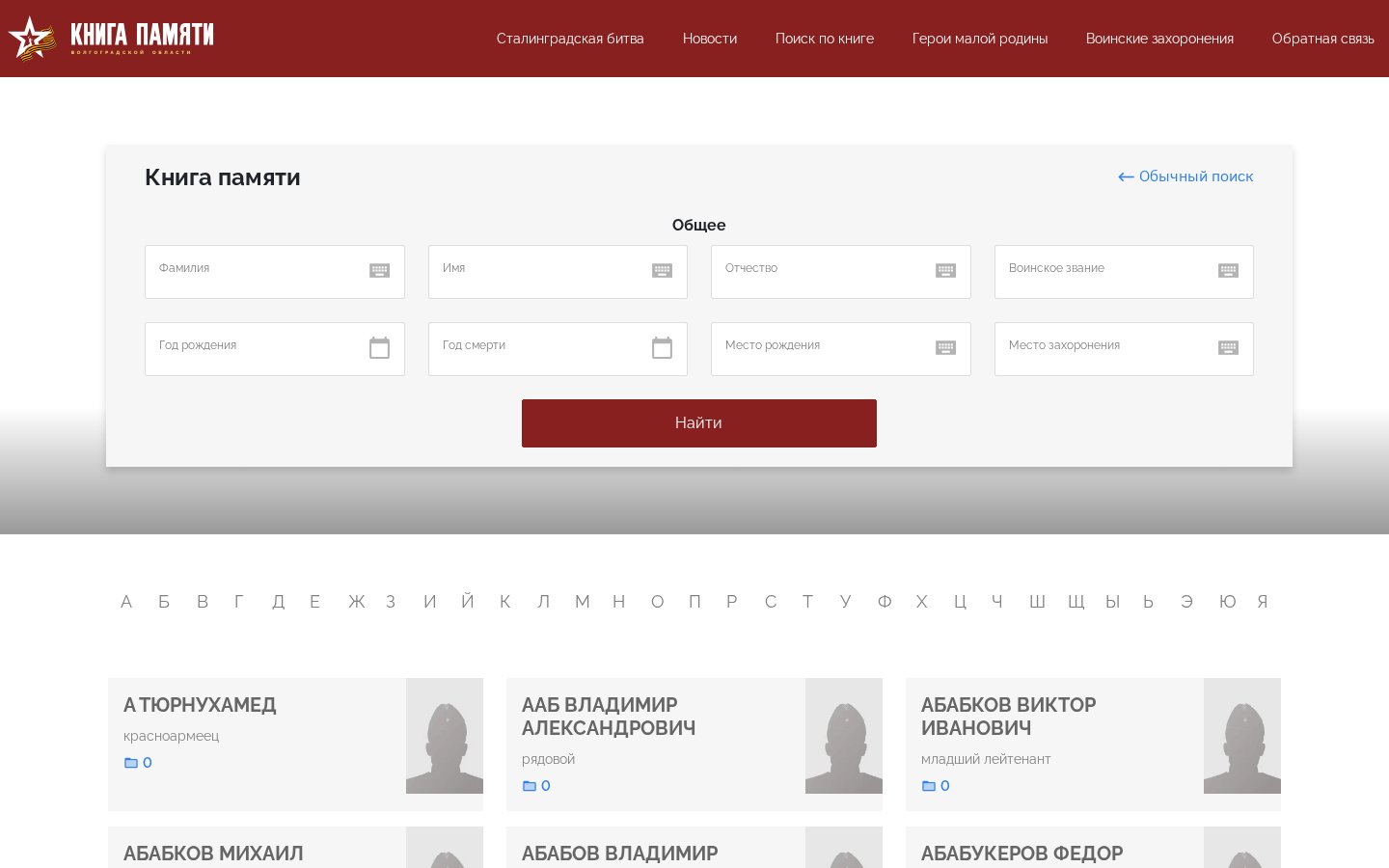Image resolution: width=1389 pixels, height=868 pixels.
Task: Click folder icon on А Тюрнухамед card
Action: [x=131, y=763]
